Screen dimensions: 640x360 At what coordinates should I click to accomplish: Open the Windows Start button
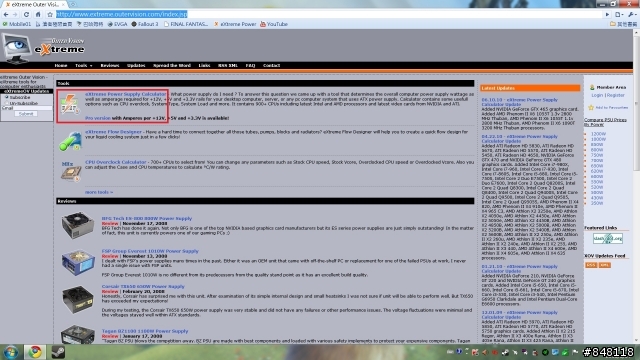pos(11,352)
